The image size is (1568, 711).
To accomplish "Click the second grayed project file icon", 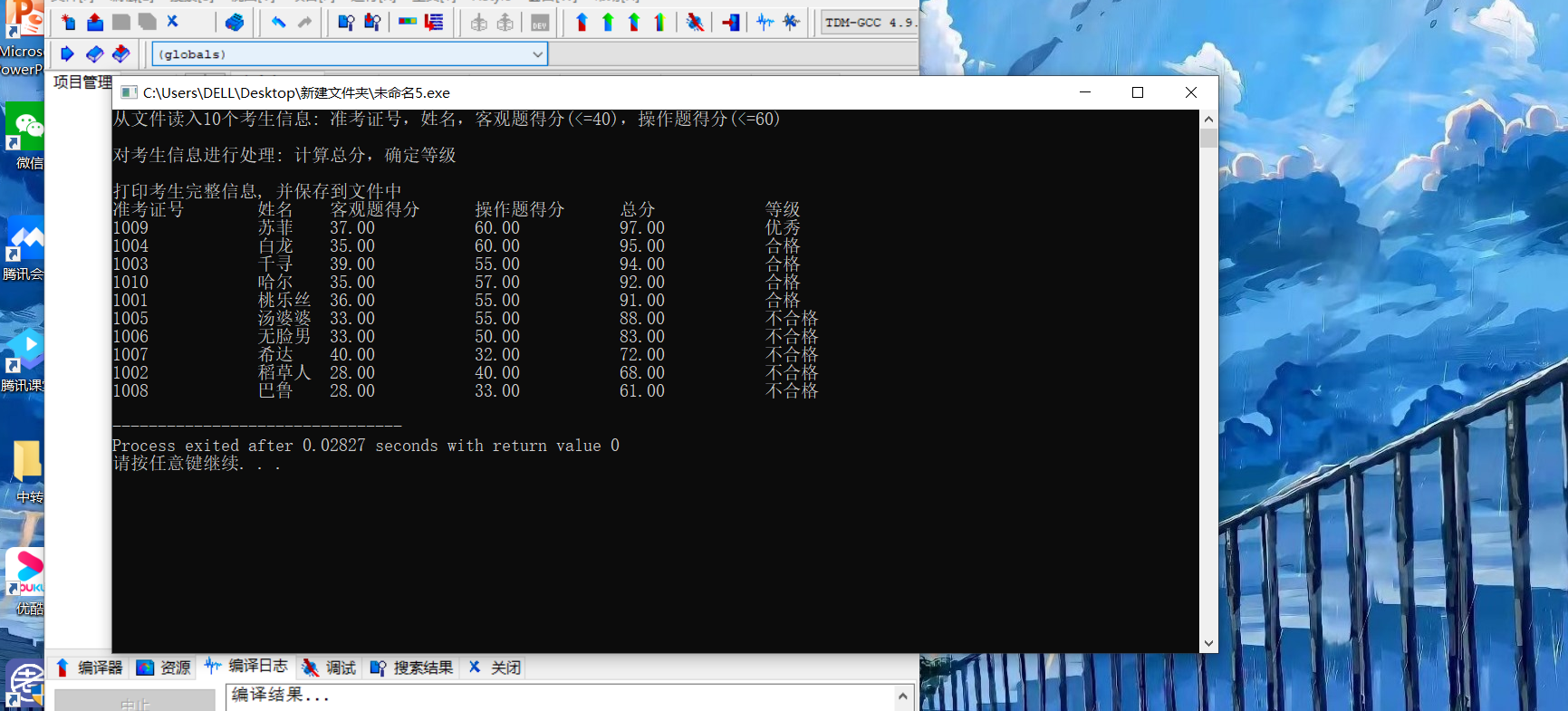I will [x=505, y=23].
